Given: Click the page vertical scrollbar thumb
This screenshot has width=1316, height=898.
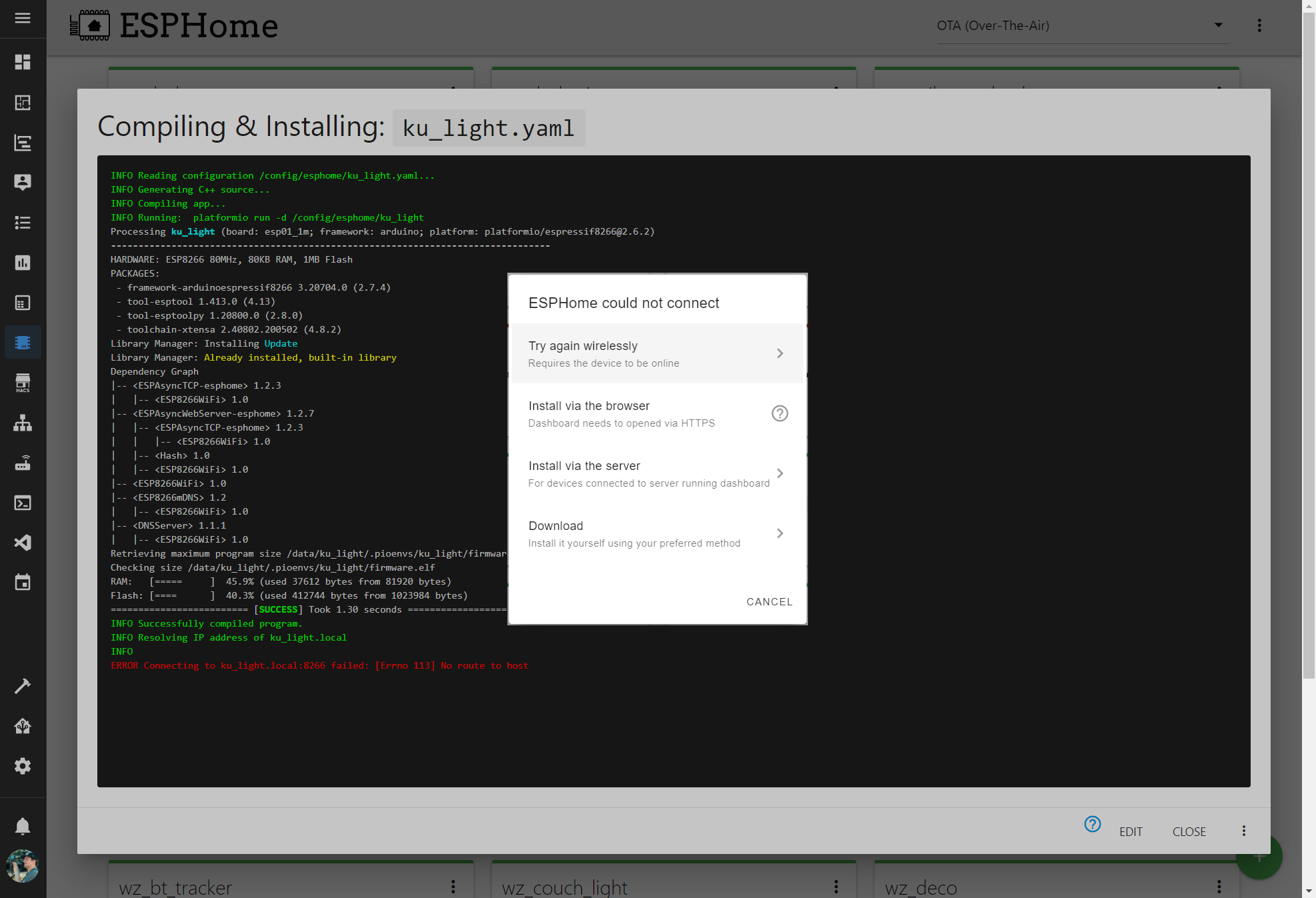Looking at the screenshot, I should [x=1309, y=344].
